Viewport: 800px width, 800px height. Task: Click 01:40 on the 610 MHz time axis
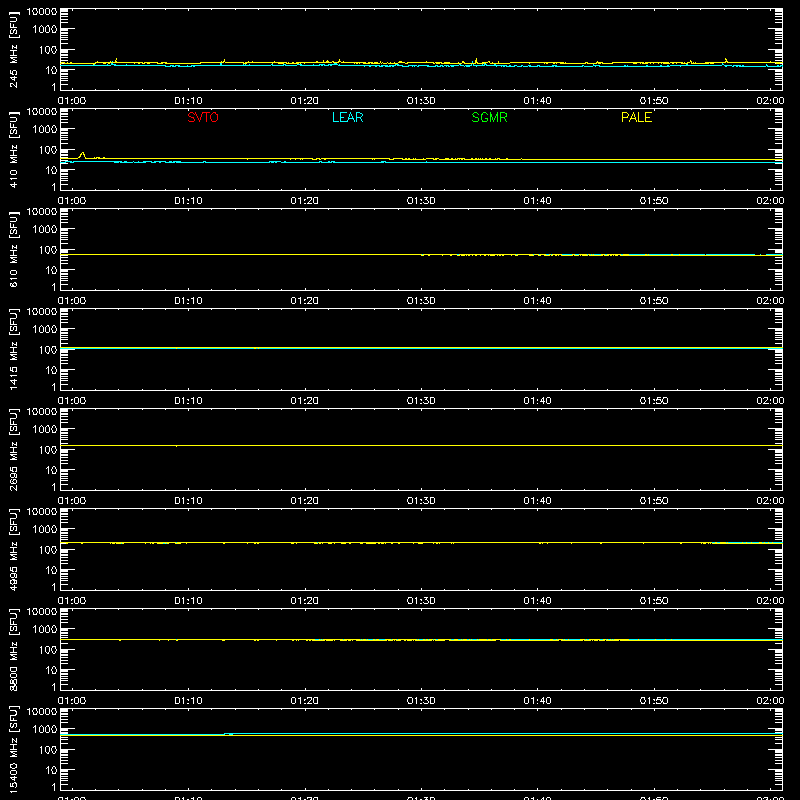[537, 301]
